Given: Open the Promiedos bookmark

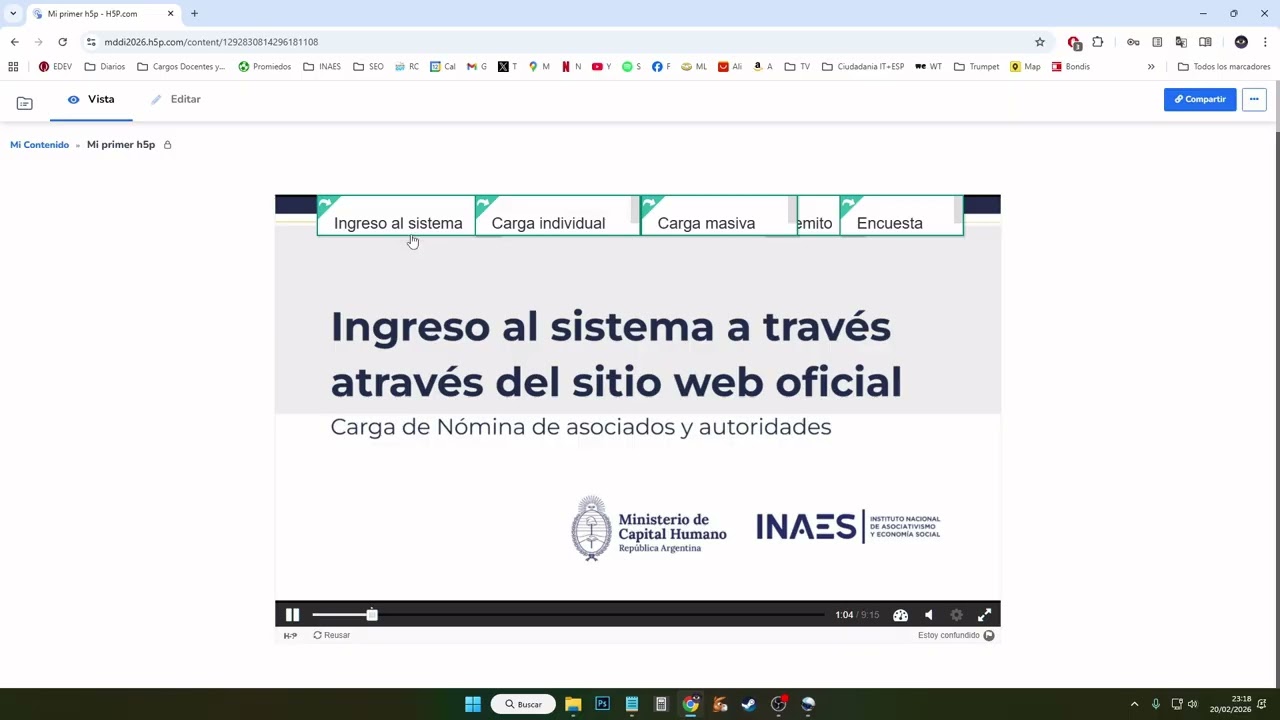Looking at the screenshot, I should [x=265, y=67].
